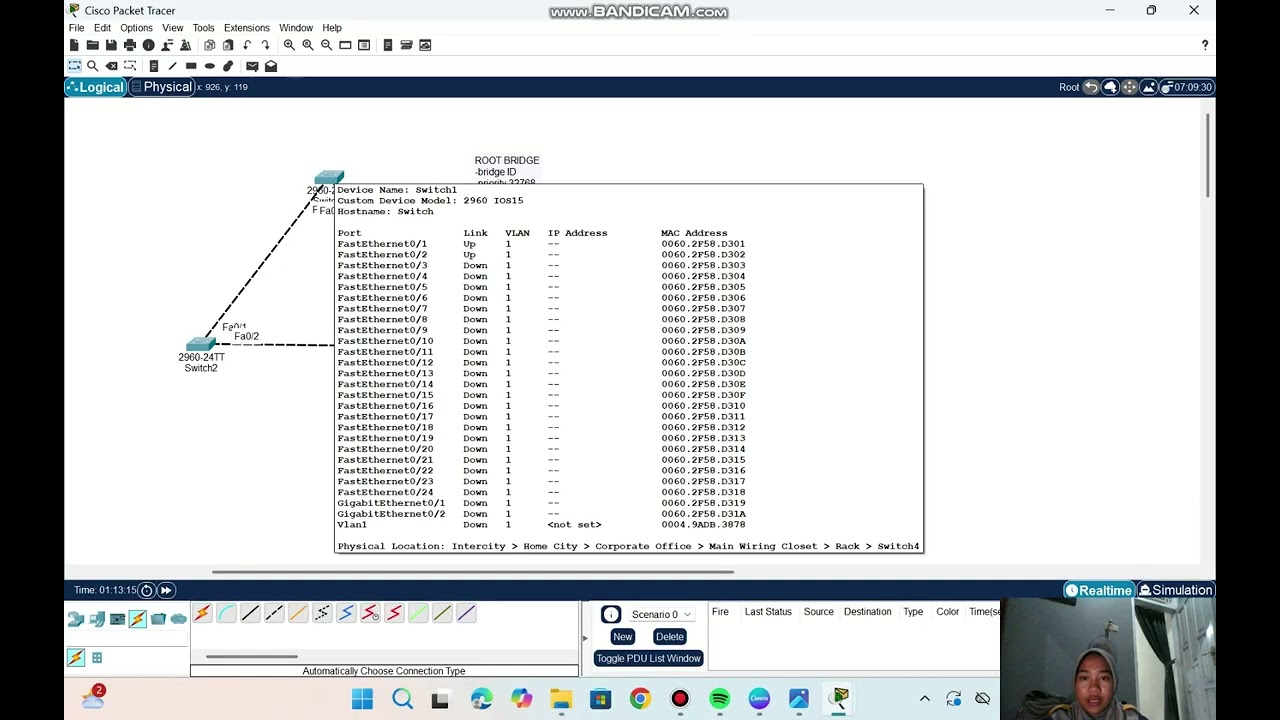Click the workspace horizontal scrollbar
1280x720 pixels.
click(473, 572)
